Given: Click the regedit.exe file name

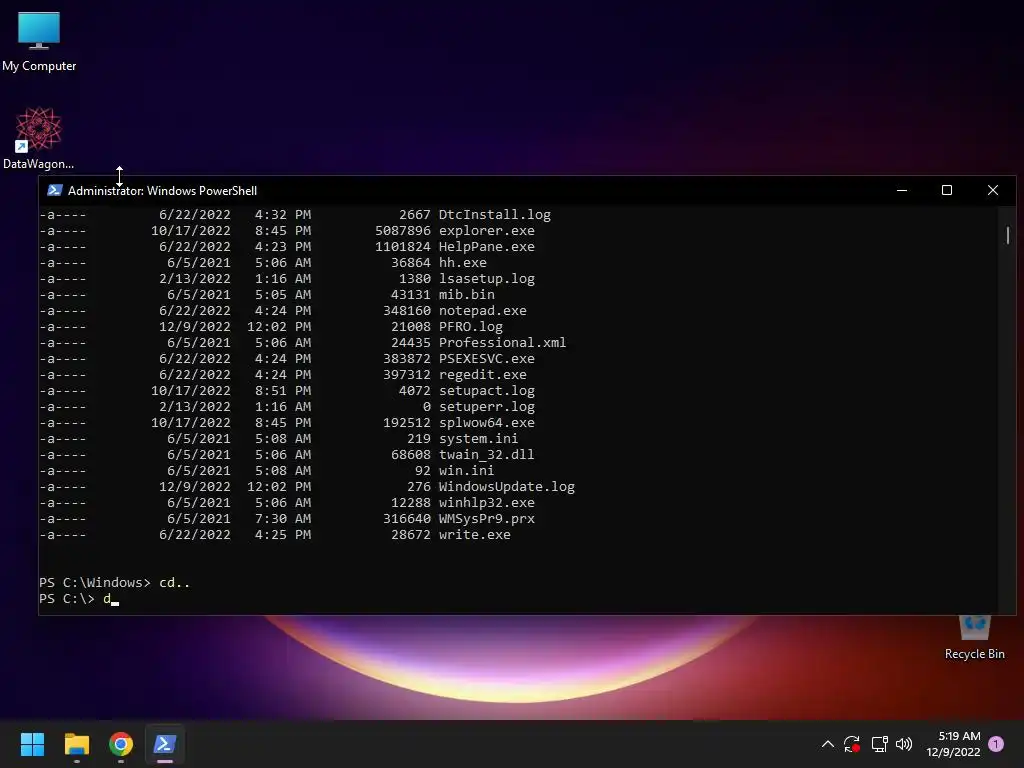Looking at the screenshot, I should point(483,375).
